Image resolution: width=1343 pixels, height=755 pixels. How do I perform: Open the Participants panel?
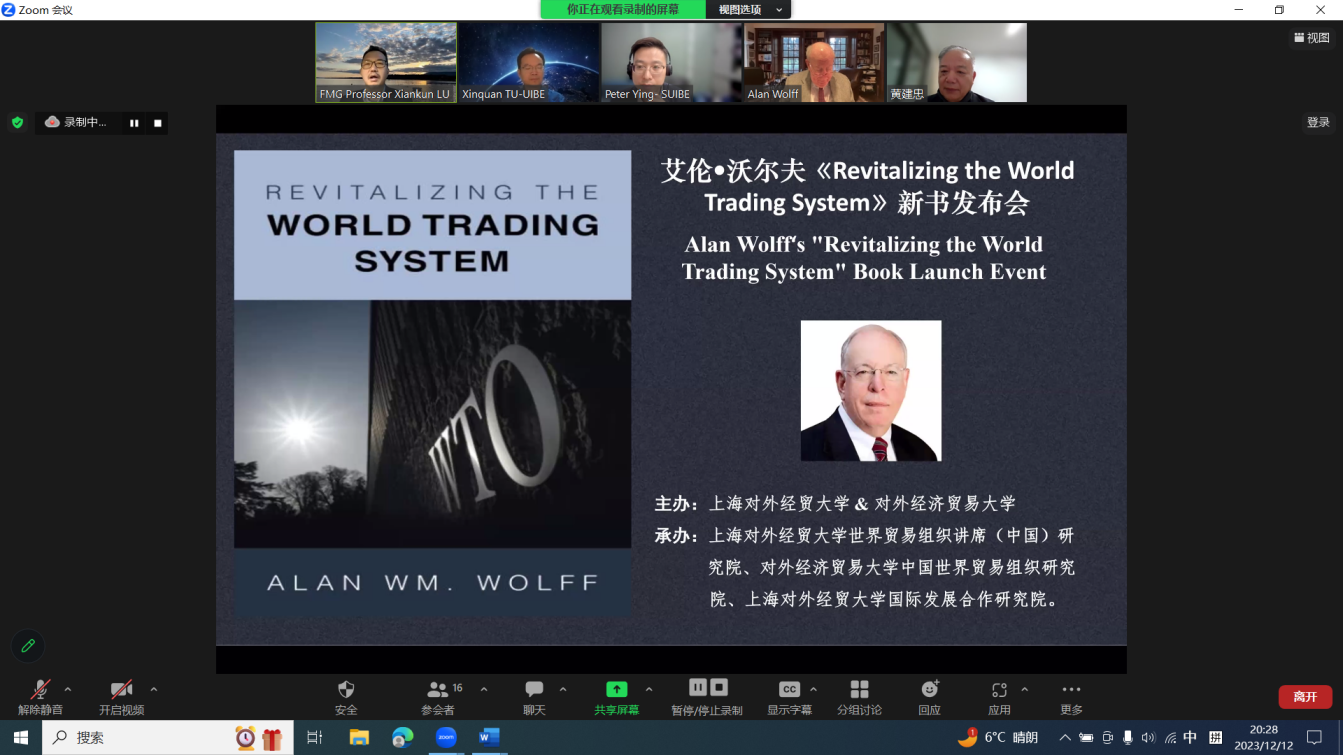(439, 690)
